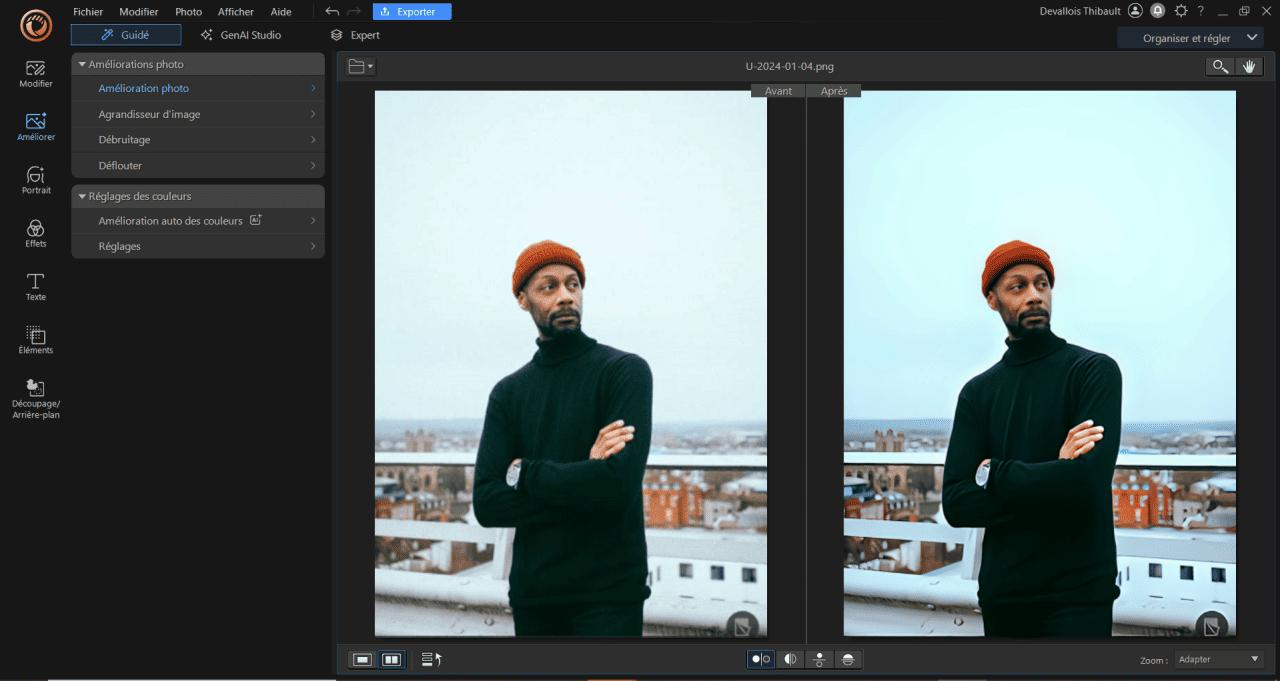Open app settings via gear icon
Viewport: 1280px width, 681px height.
tap(1181, 12)
